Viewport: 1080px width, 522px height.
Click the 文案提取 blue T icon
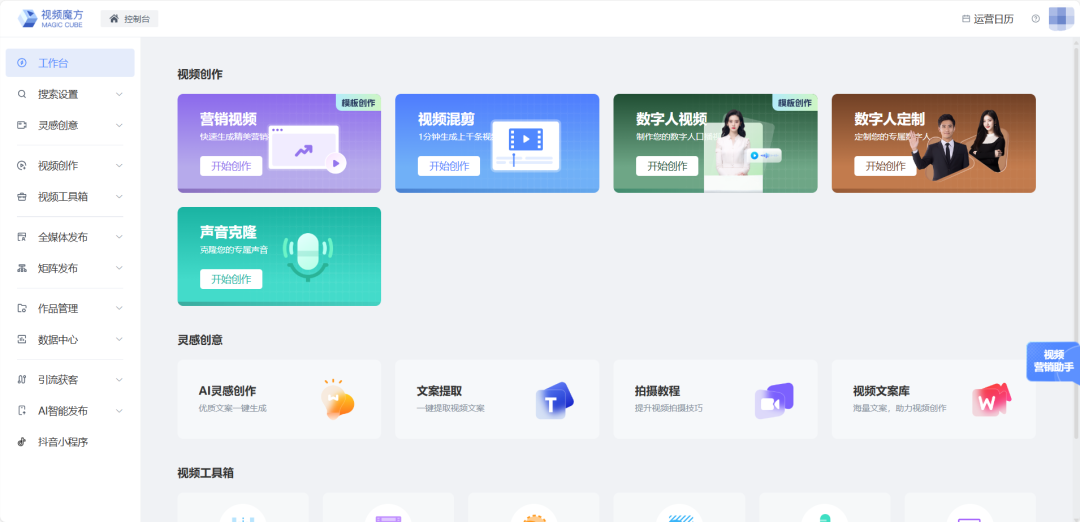(x=553, y=400)
